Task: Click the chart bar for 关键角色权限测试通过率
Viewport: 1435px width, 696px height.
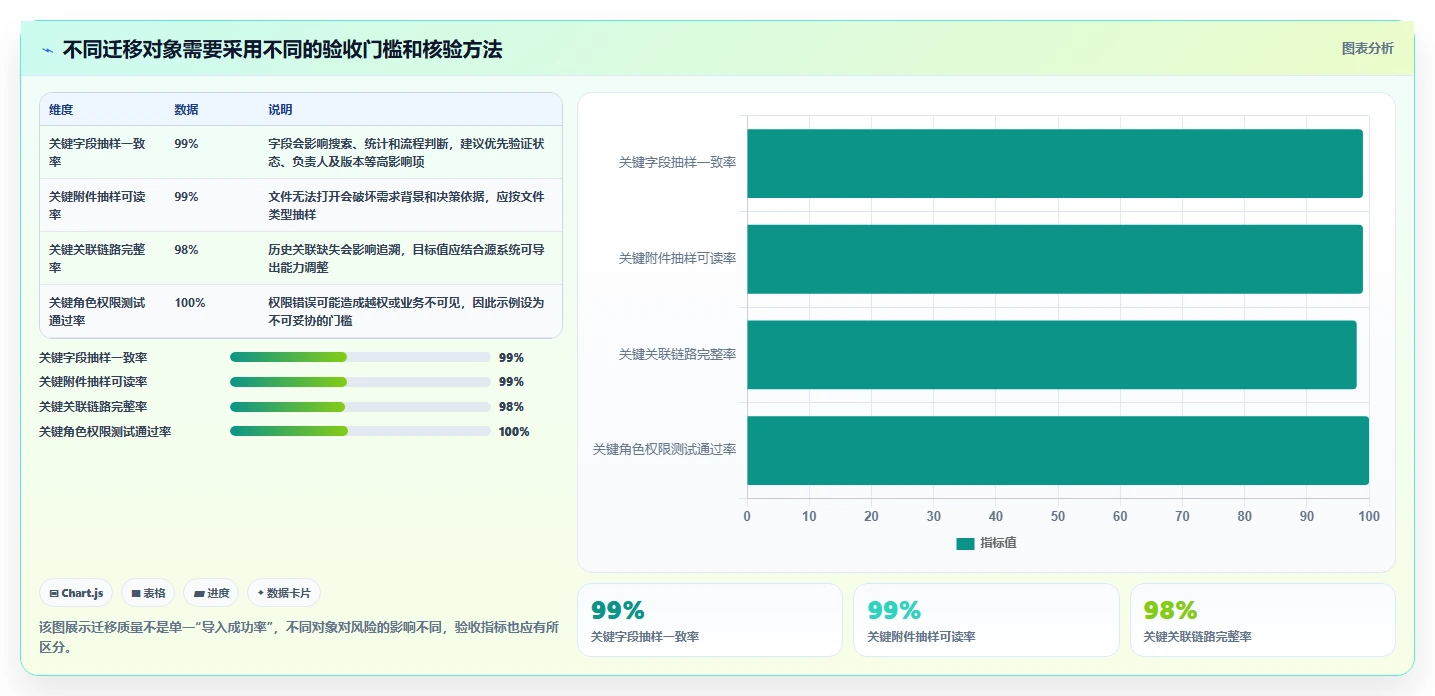Action: pos(1058,450)
